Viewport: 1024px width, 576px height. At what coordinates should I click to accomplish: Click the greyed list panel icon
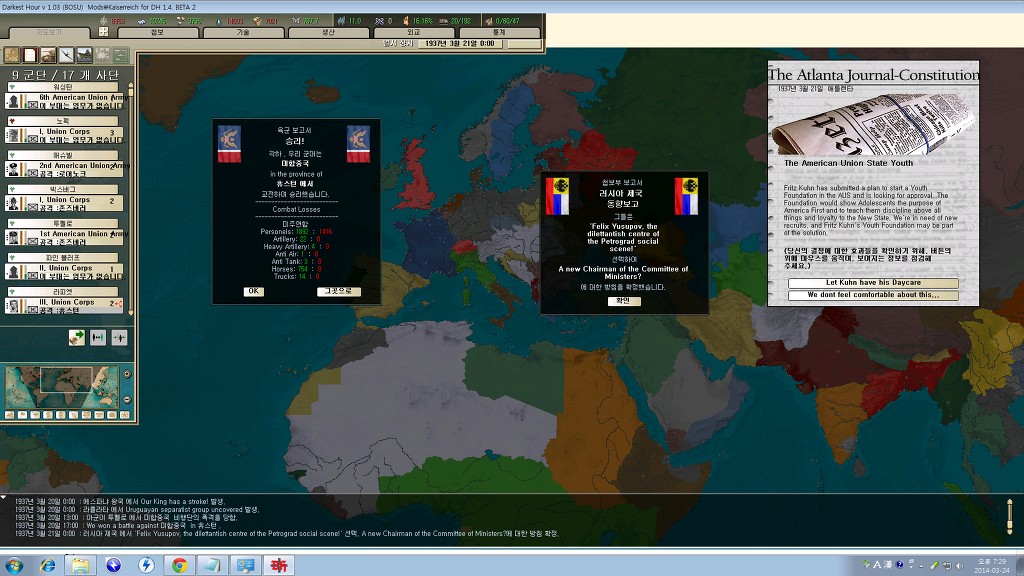(121, 55)
